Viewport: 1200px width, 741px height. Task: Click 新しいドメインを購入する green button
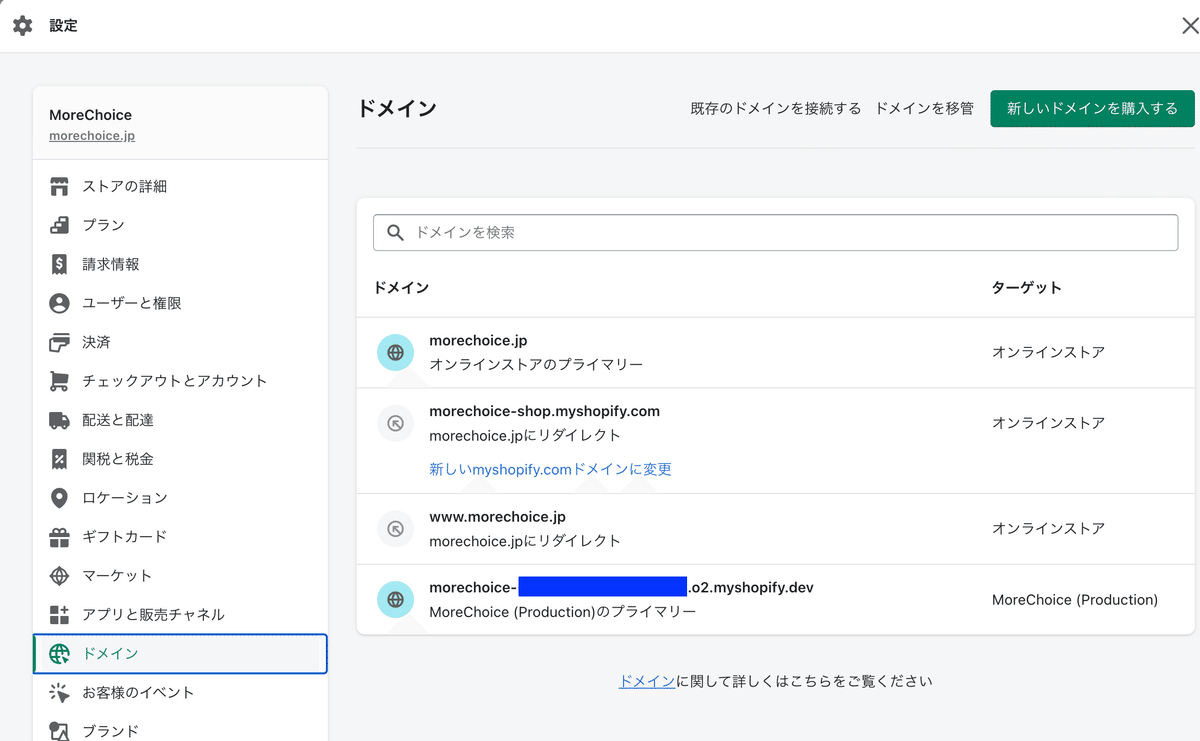tap(1092, 108)
